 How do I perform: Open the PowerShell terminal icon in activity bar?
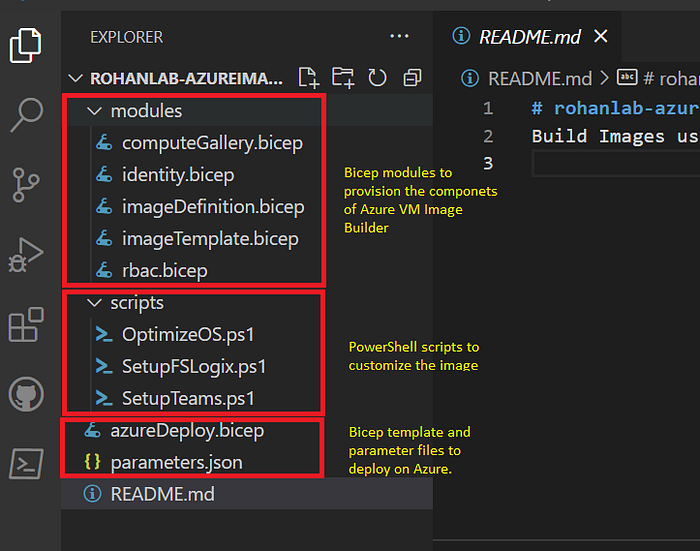click(x=26, y=464)
